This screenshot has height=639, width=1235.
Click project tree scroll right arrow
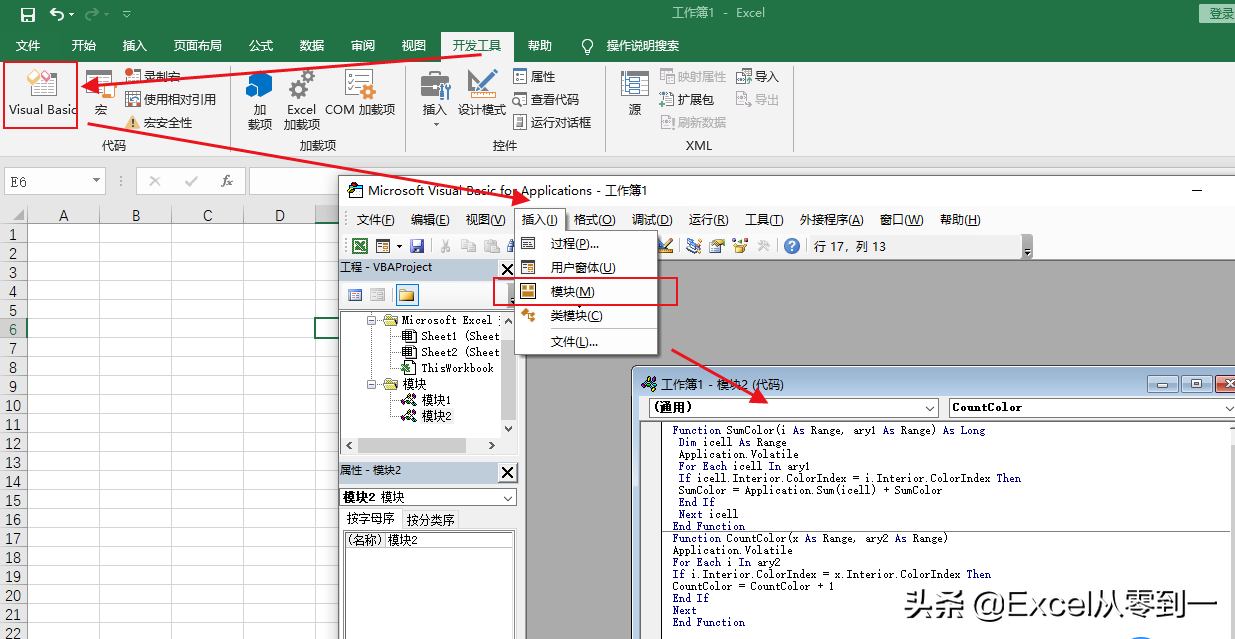[491, 445]
